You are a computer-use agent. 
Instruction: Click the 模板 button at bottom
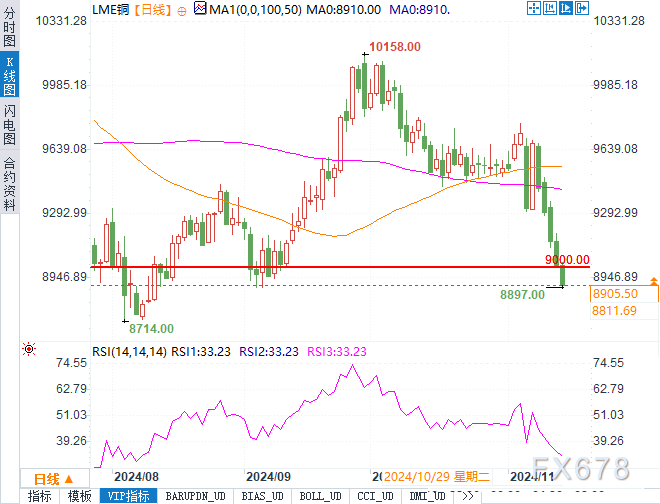pyautogui.click(x=80, y=496)
